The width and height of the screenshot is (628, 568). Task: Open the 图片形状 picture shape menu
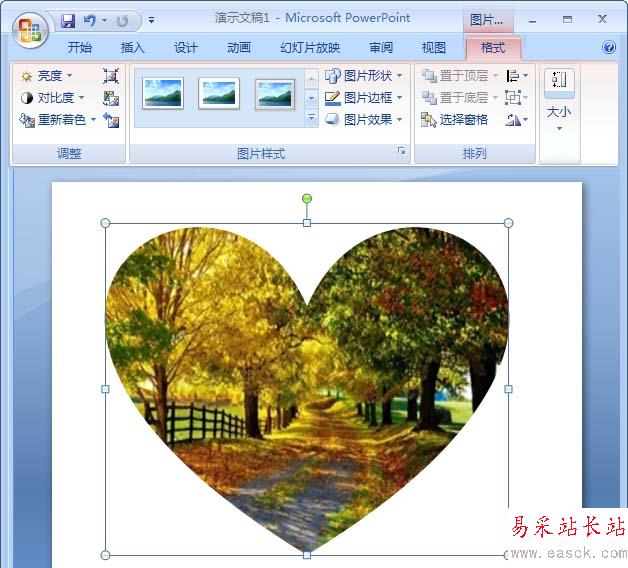pyautogui.click(x=363, y=76)
